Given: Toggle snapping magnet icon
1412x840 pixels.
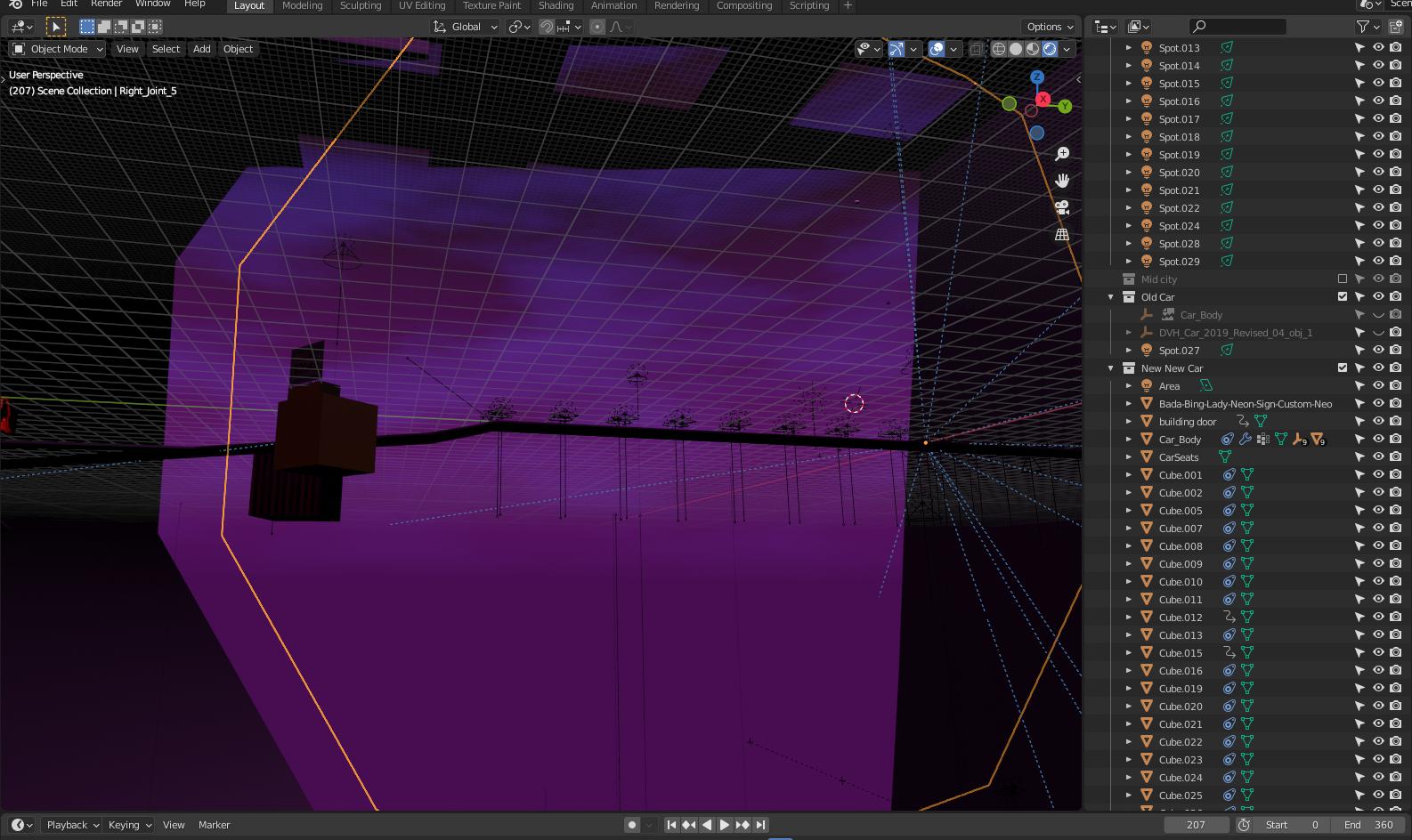Looking at the screenshot, I should coord(547,27).
